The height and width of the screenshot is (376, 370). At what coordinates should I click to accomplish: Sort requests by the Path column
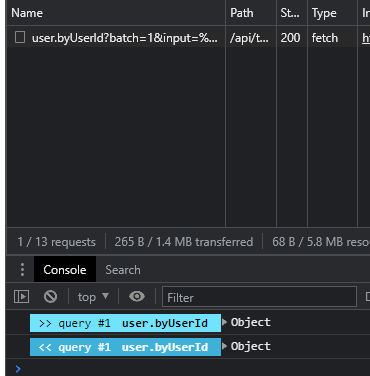click(x=251, y=13)
